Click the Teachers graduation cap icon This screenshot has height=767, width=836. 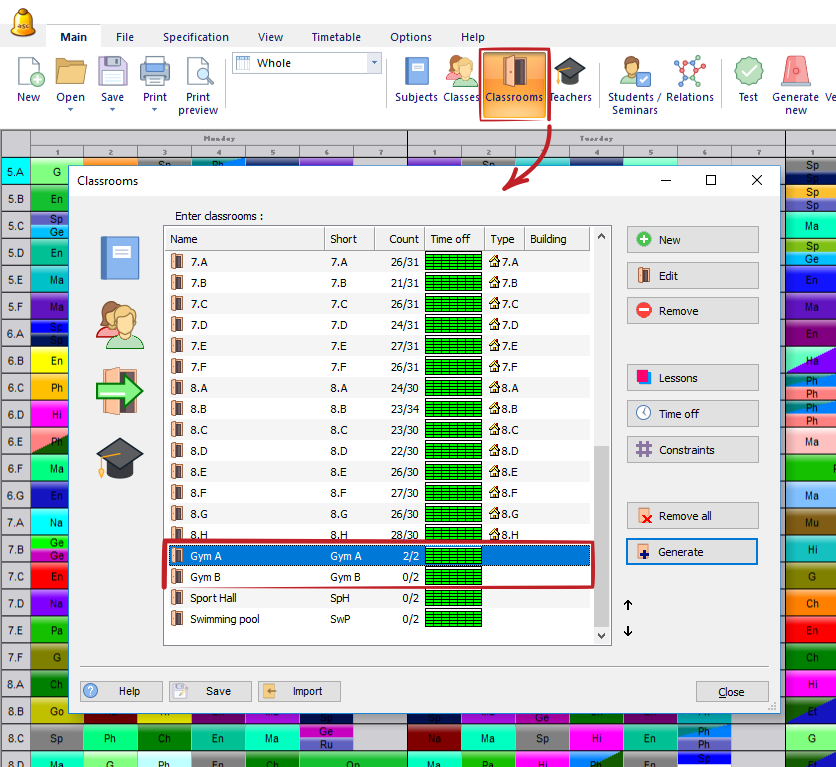click(570, 80)
